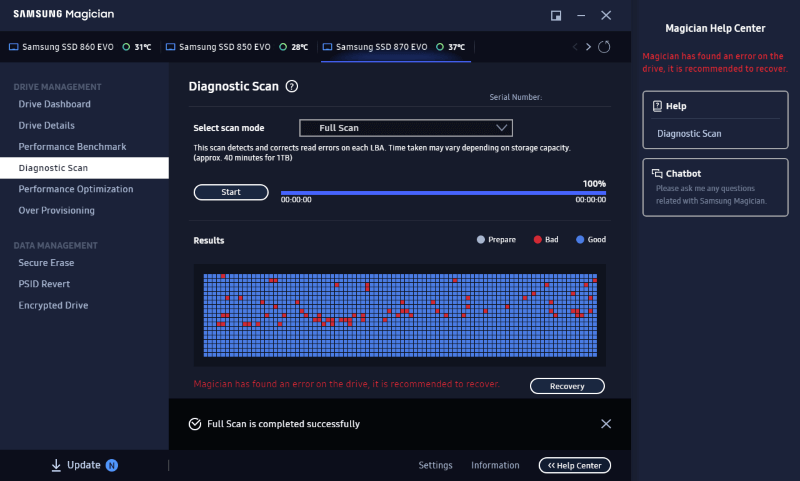Click the red error message below results
This screenshot has width=800, height=481.
(346, 384)
